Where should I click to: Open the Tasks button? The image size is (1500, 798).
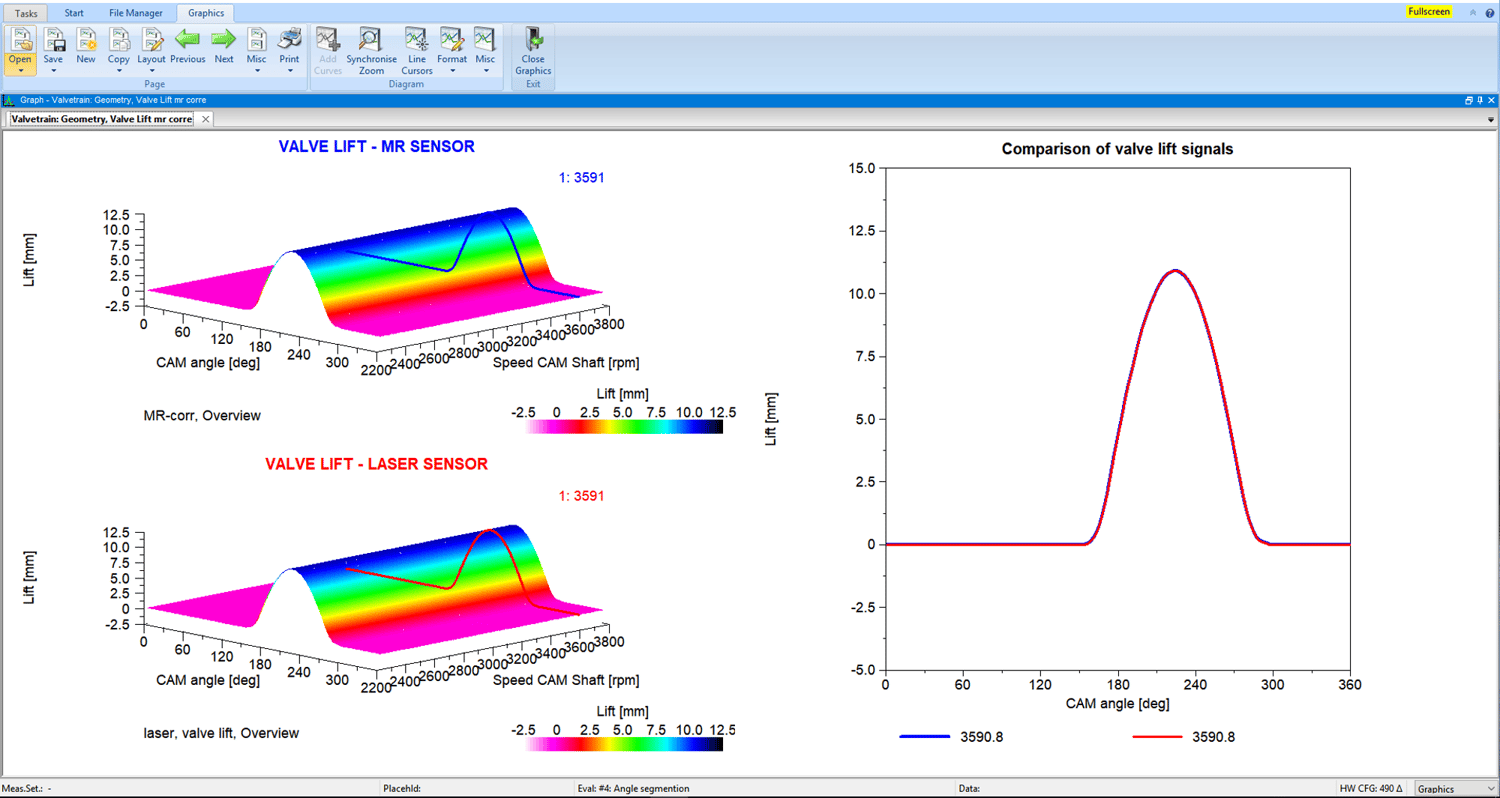[26, 13]
